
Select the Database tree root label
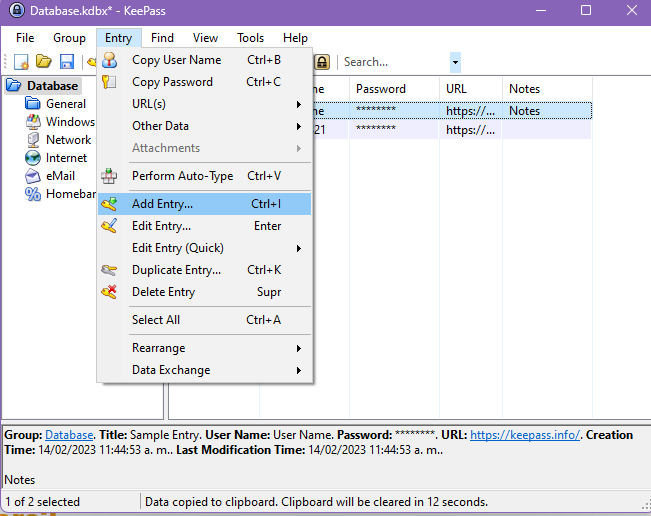click(x=52, y=86)
